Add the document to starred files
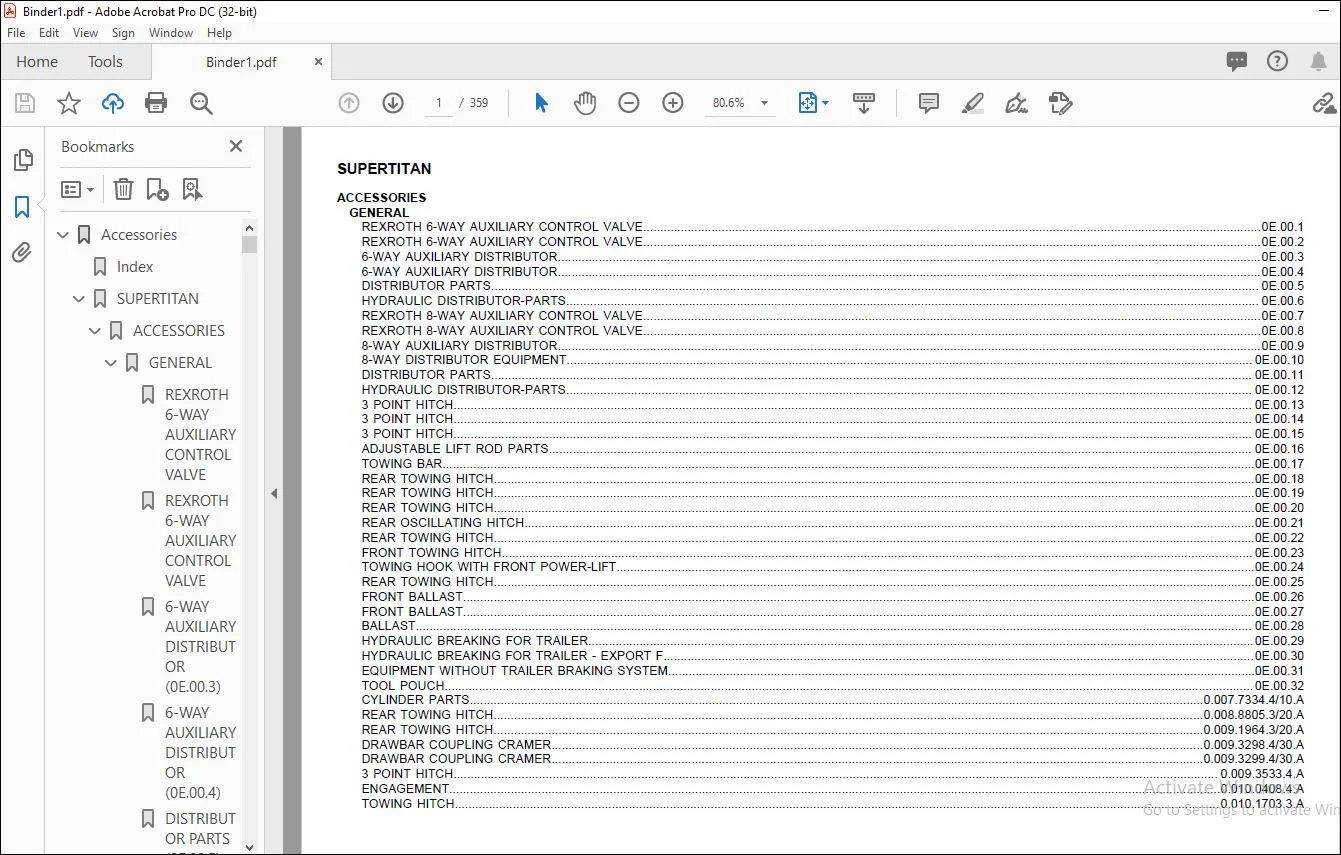The width and height of the screenshot is (1341, 855). coord(69,103)
